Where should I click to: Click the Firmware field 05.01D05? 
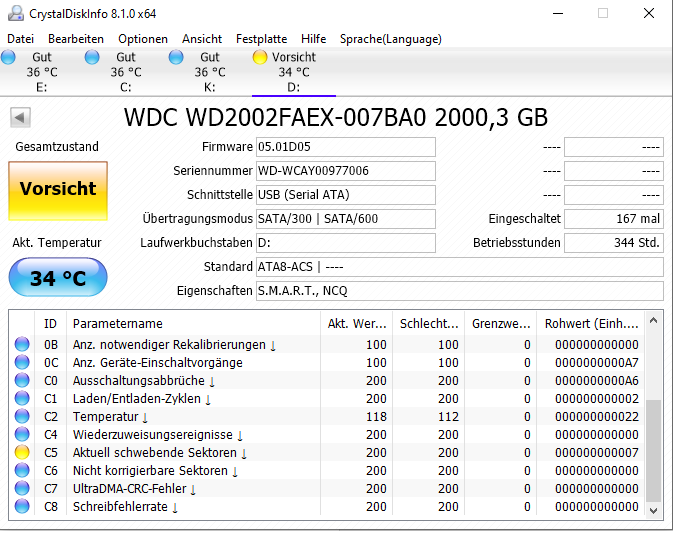coord(346,147)
